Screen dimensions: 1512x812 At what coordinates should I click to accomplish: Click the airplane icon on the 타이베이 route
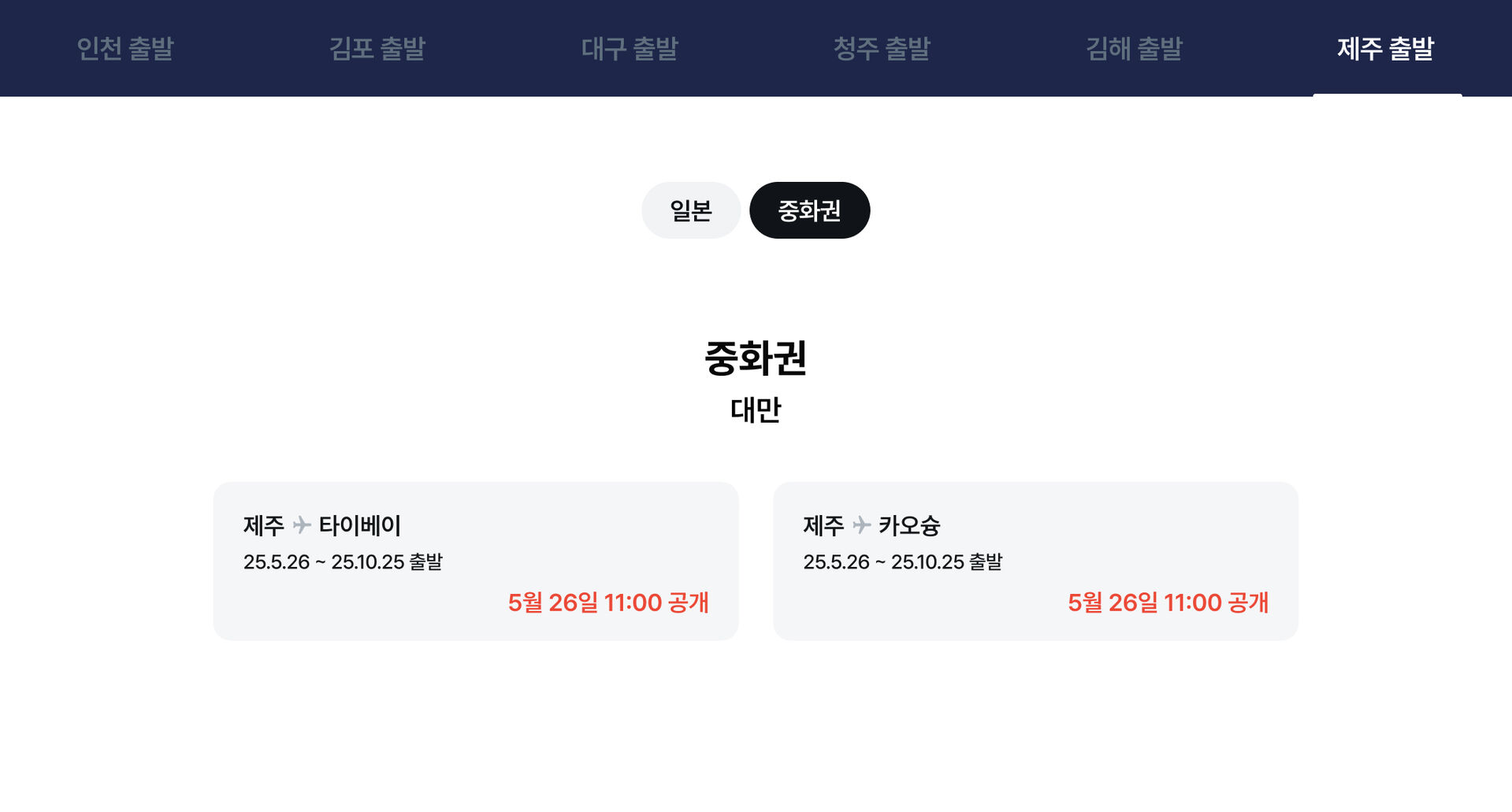[302, 525]
